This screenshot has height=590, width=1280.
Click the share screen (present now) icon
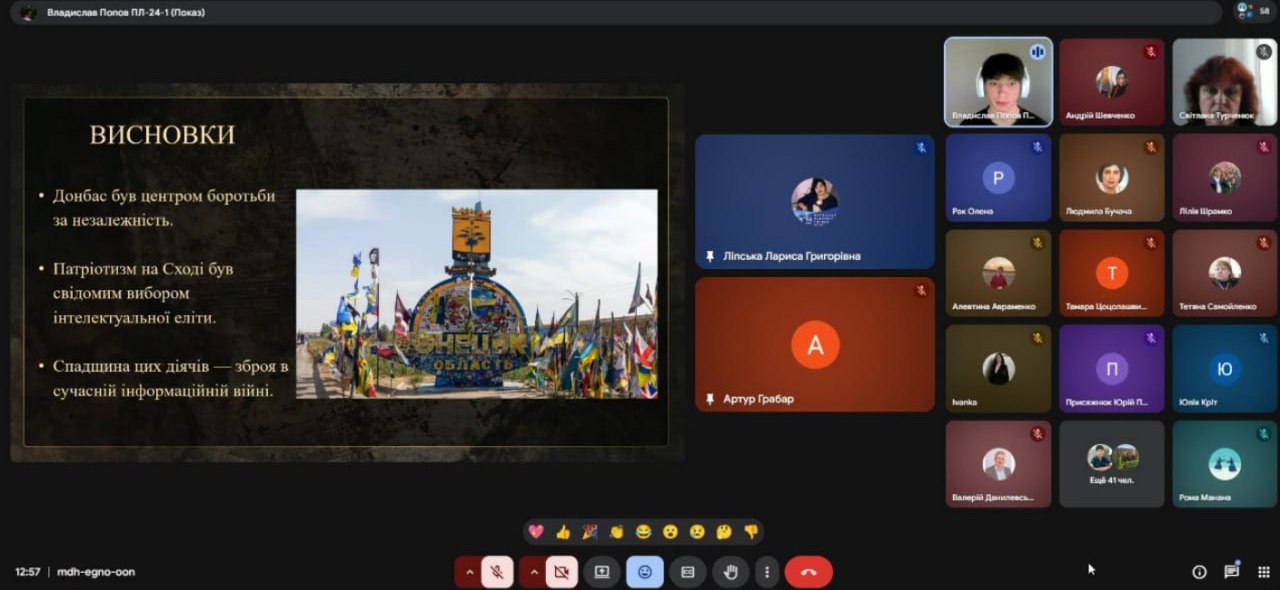[x=602, y=572]
